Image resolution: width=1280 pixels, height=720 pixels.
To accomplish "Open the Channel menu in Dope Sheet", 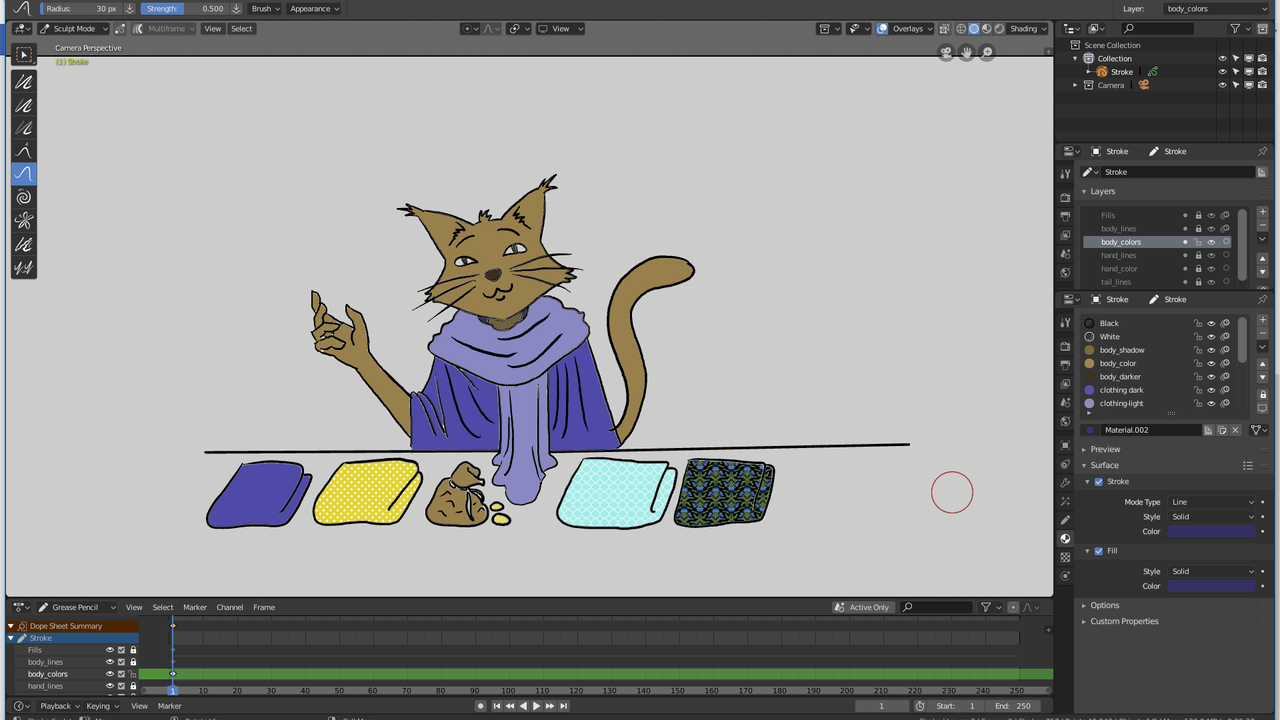I will coord(229,607).
